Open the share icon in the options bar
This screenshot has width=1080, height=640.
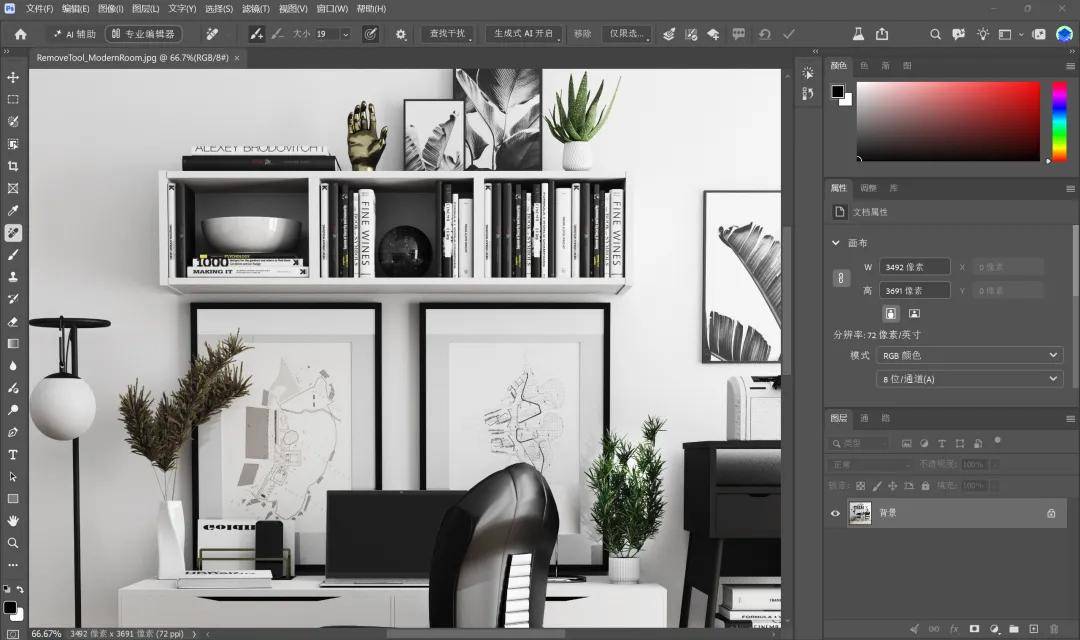coord(882,34)
